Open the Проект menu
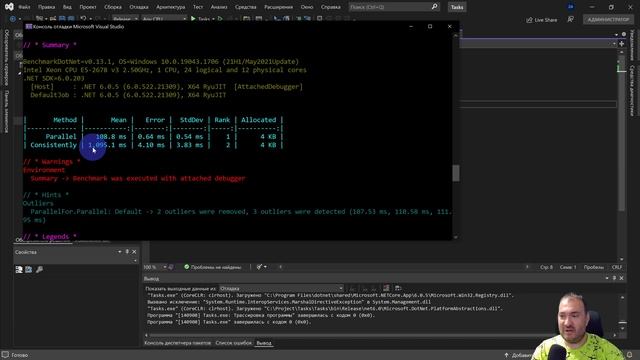 tap(88, 7)
